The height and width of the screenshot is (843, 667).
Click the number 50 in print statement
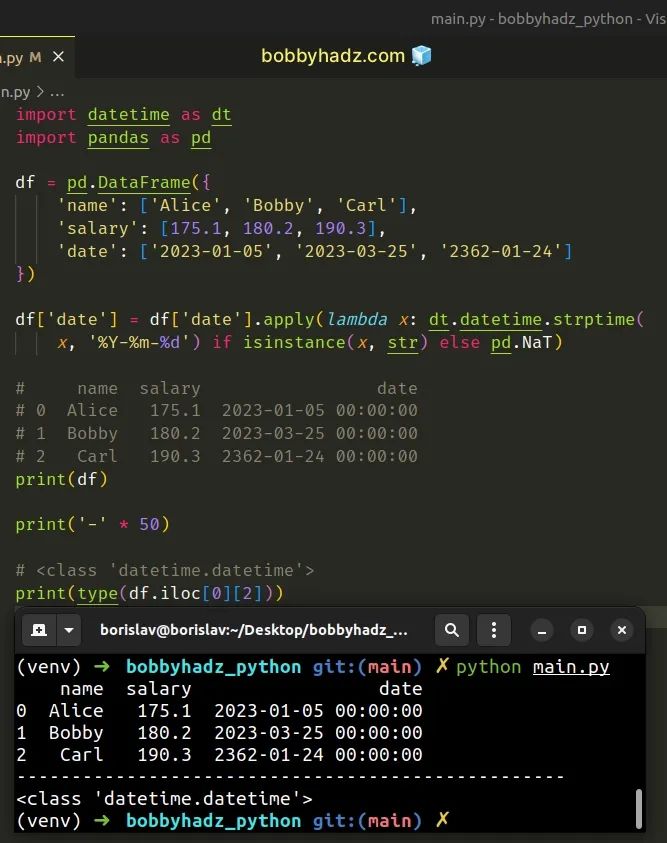click(x=149, y=524)
